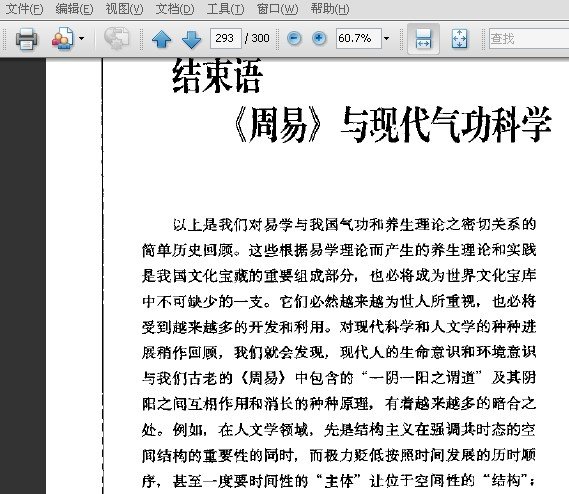Screen dimensions: 569x494
Task: Click the line starting 阳之间互相作用
Action: 339,404
